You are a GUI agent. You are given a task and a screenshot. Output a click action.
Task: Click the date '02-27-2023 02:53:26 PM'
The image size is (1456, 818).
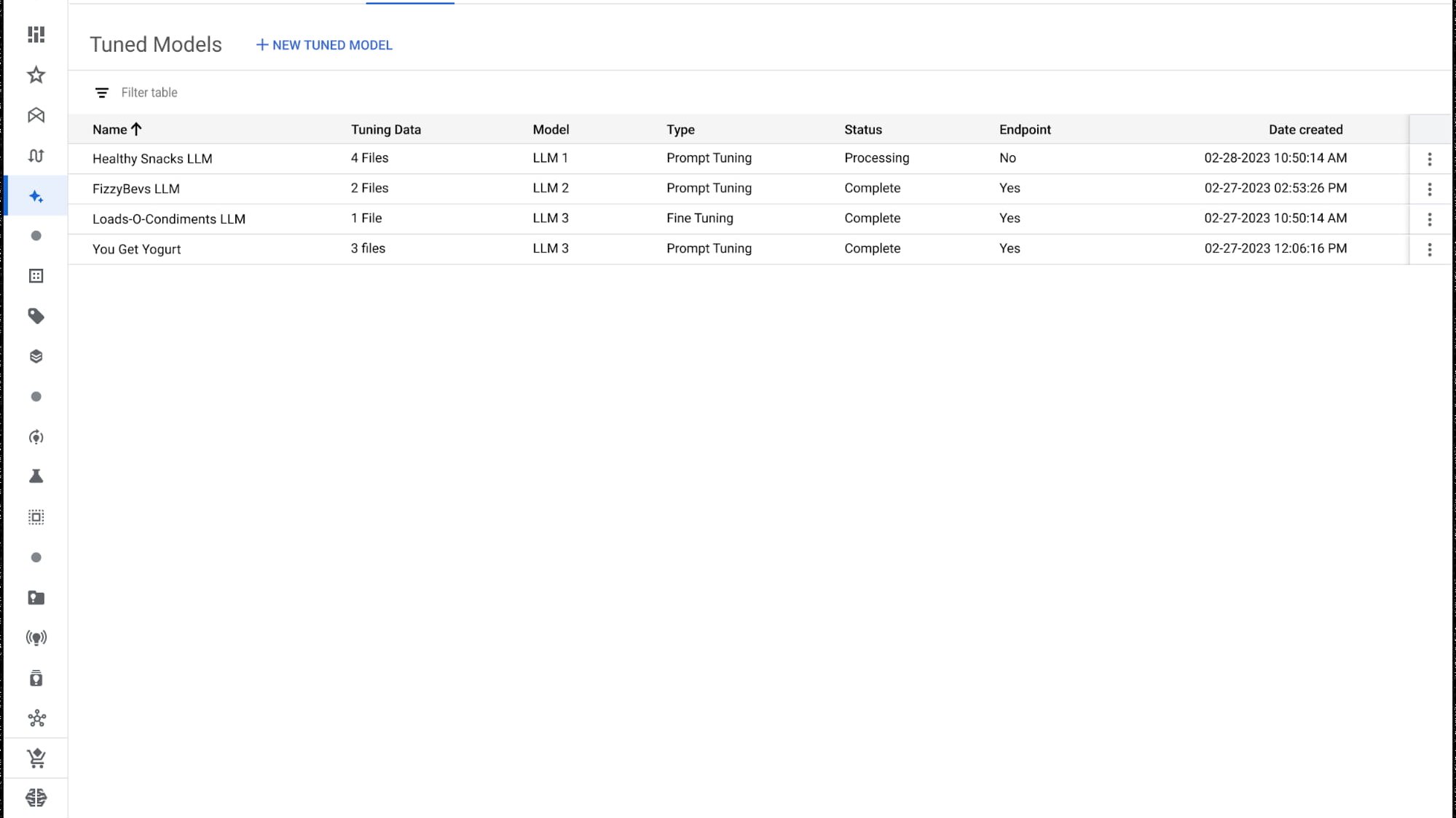point(1275,188)
